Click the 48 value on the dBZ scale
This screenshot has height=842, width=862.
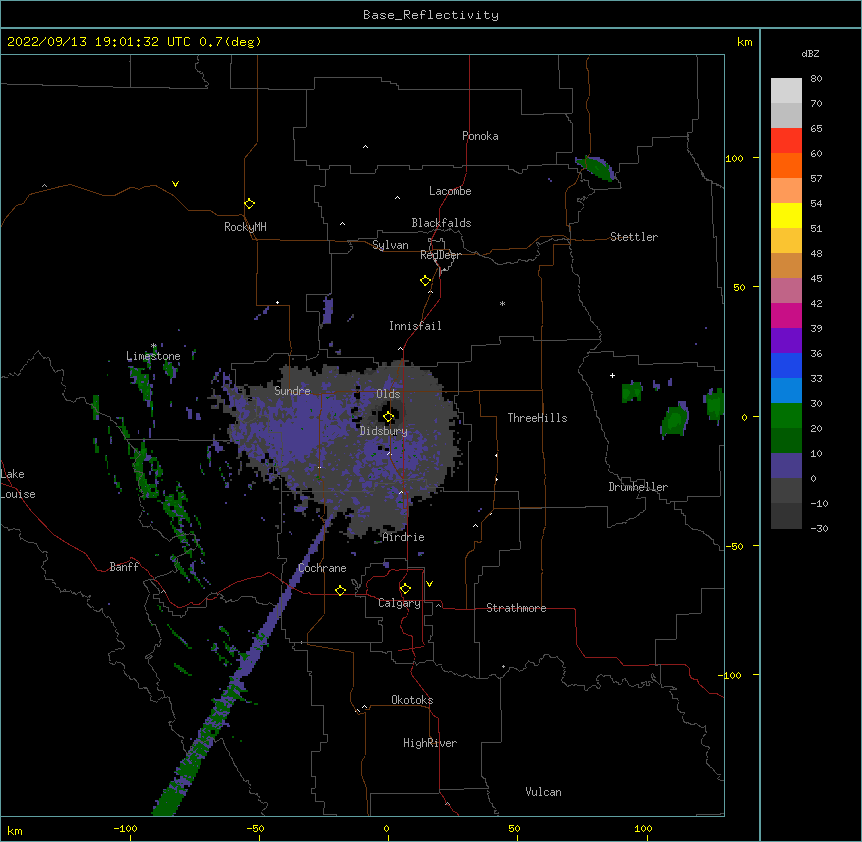[x=816, y=253]
